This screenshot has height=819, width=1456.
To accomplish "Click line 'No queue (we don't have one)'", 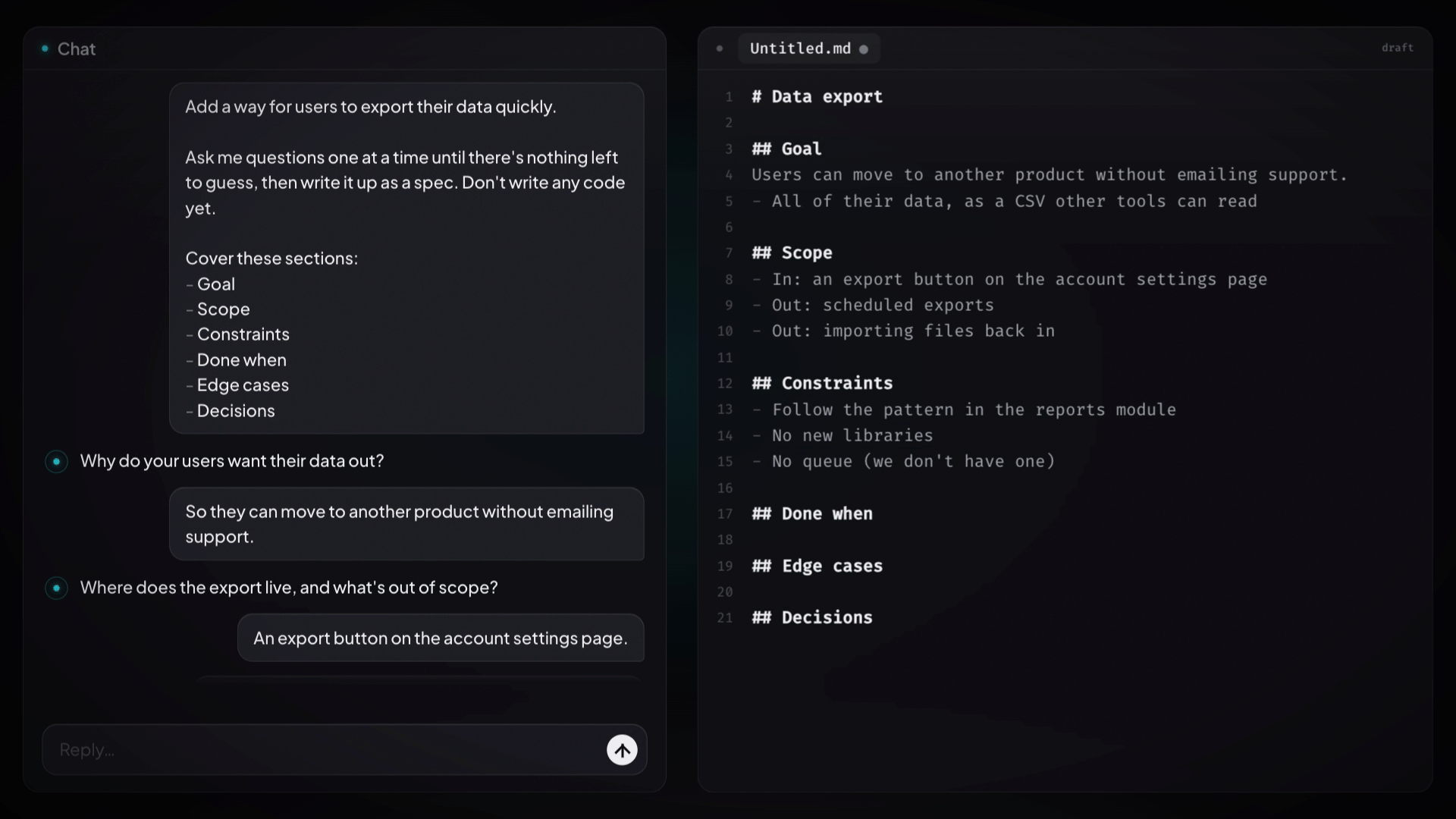I will click(903, 461).
